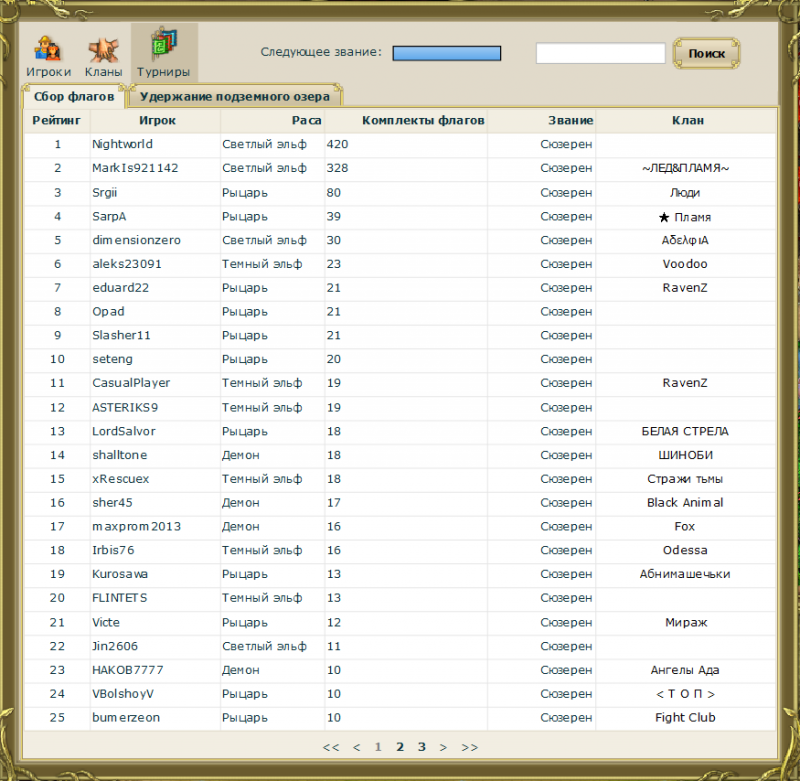Select player Nightworld in the list
Image resolution: width=800 pixels, height=781 pixels.
point(122,144)
